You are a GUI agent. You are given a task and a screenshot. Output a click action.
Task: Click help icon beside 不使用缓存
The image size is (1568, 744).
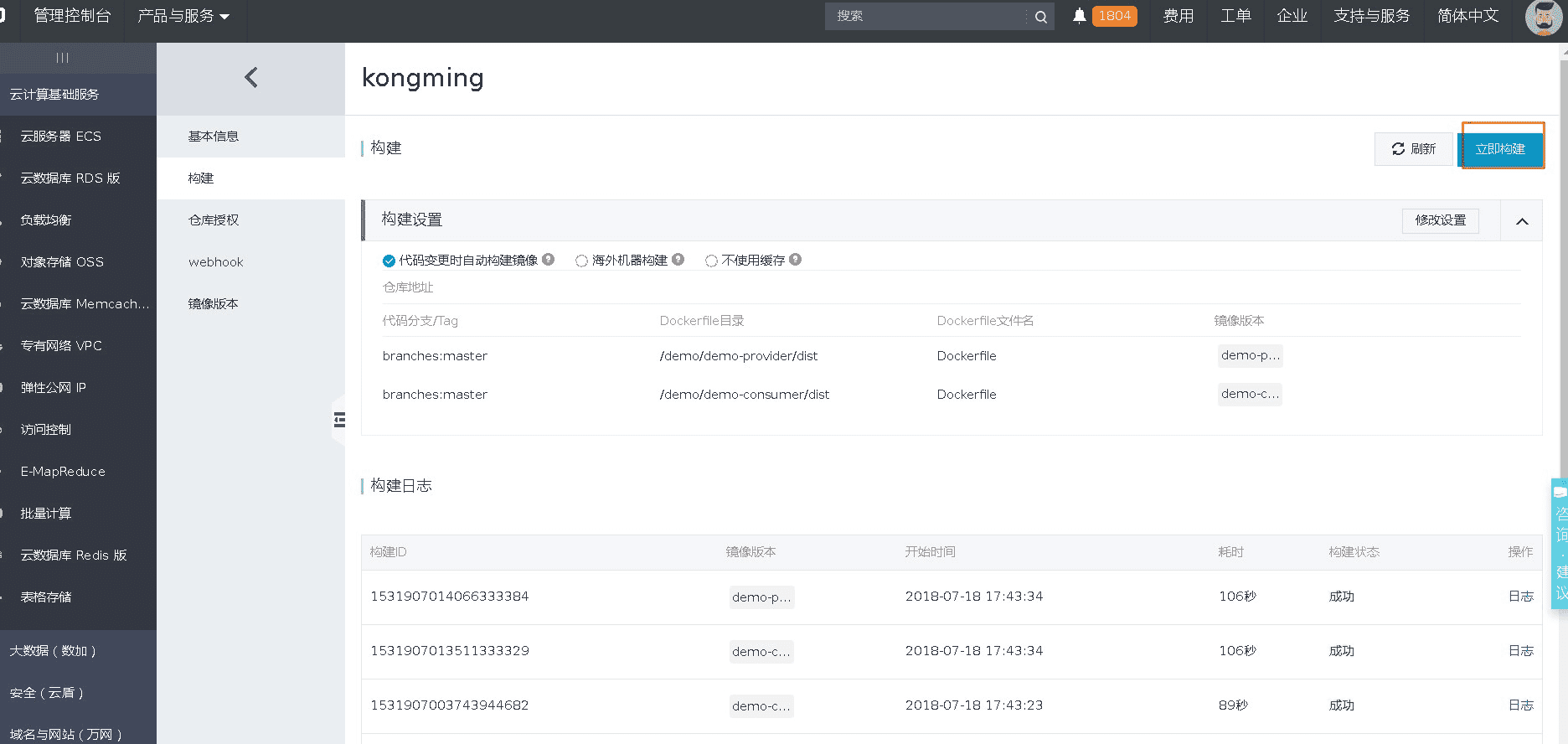[796, 260]
